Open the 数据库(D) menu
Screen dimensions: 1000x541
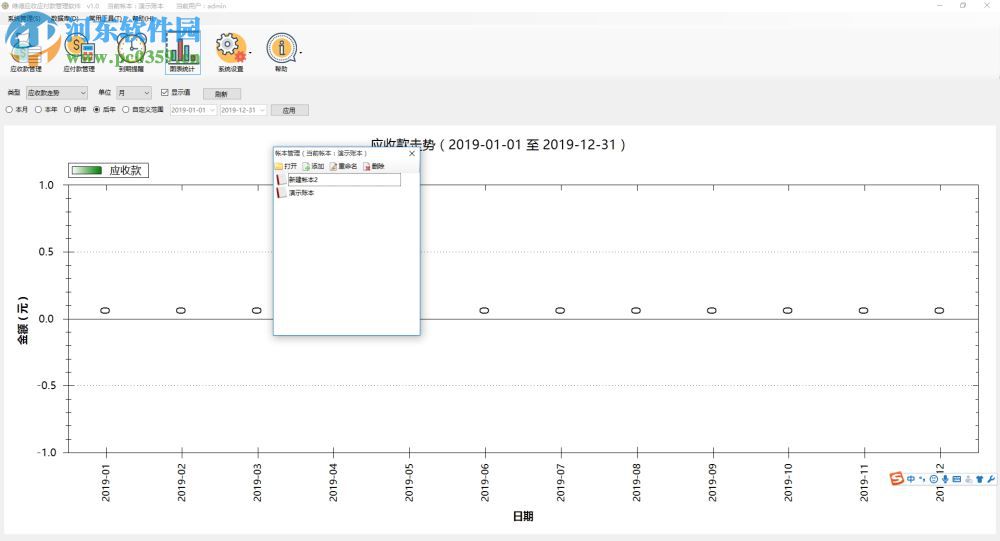[x=65, y=19]
